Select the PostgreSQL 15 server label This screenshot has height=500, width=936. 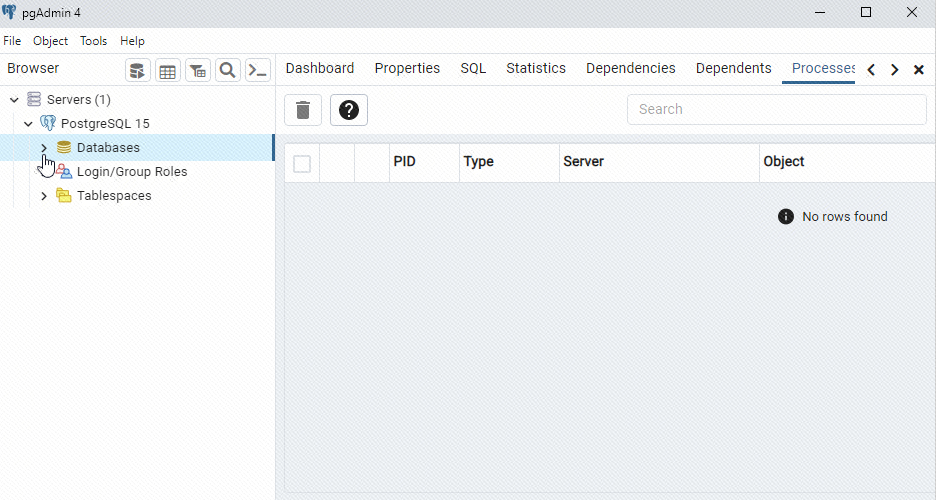(105, 124)
